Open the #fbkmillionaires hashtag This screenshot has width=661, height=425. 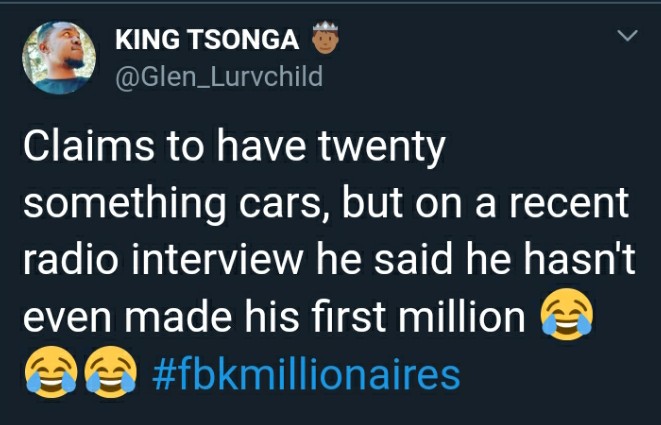[x=306, y=374]
